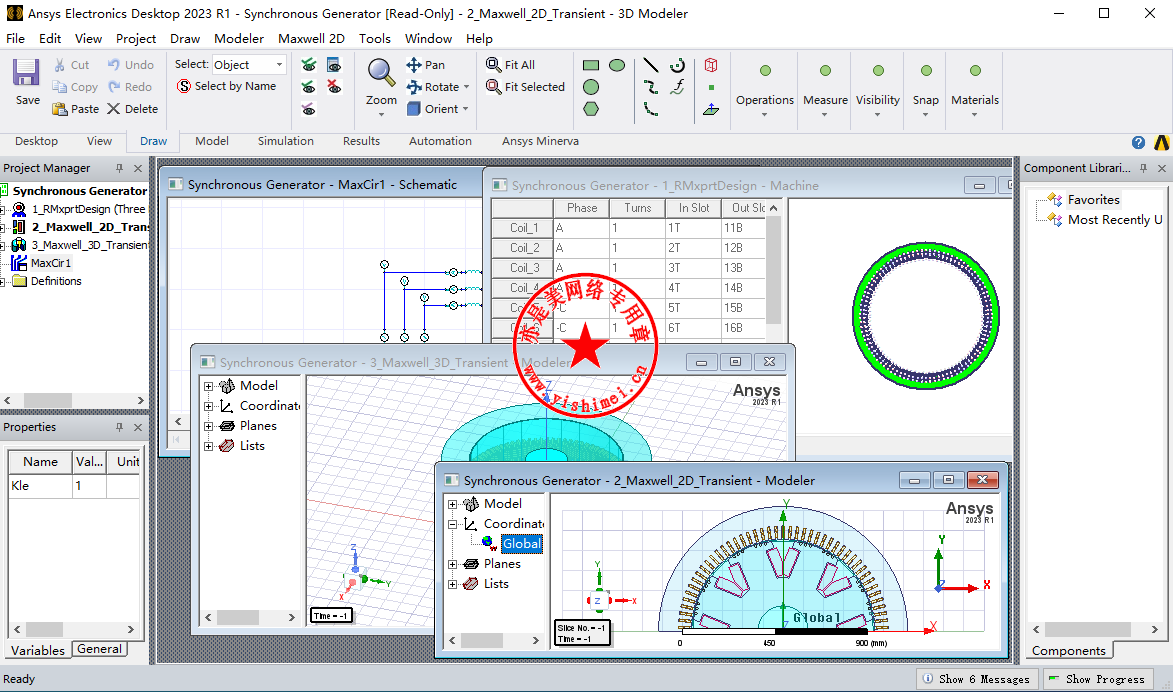Click the Project Manager horizontal scrollbar
The width and height of the screenshot is (1173, 692).
click(74, 400)
